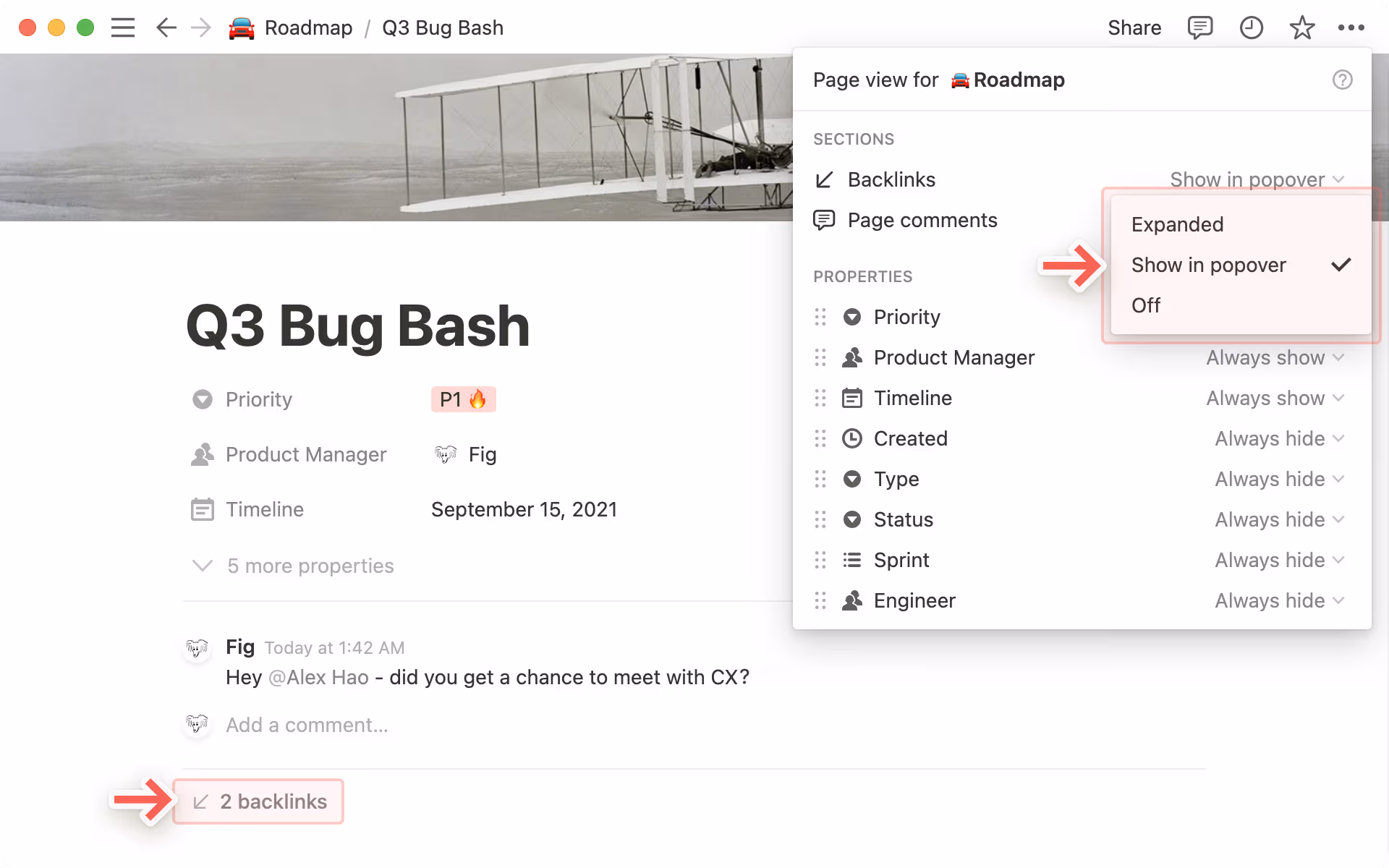The height and width of the screenshot is (868, 1389).
Task: Favorite this page using the star icon
Action: tap(1301, 27)
